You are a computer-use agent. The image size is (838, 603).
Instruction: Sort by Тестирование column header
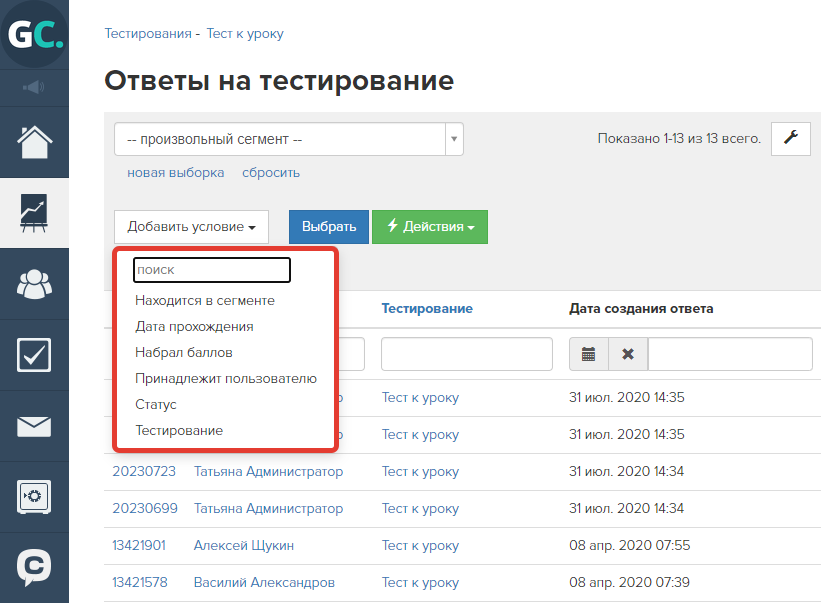coord(427,308)
